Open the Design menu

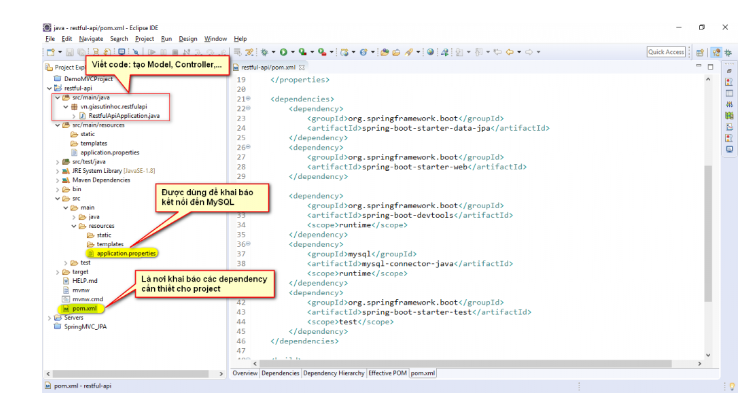[188, 39]
